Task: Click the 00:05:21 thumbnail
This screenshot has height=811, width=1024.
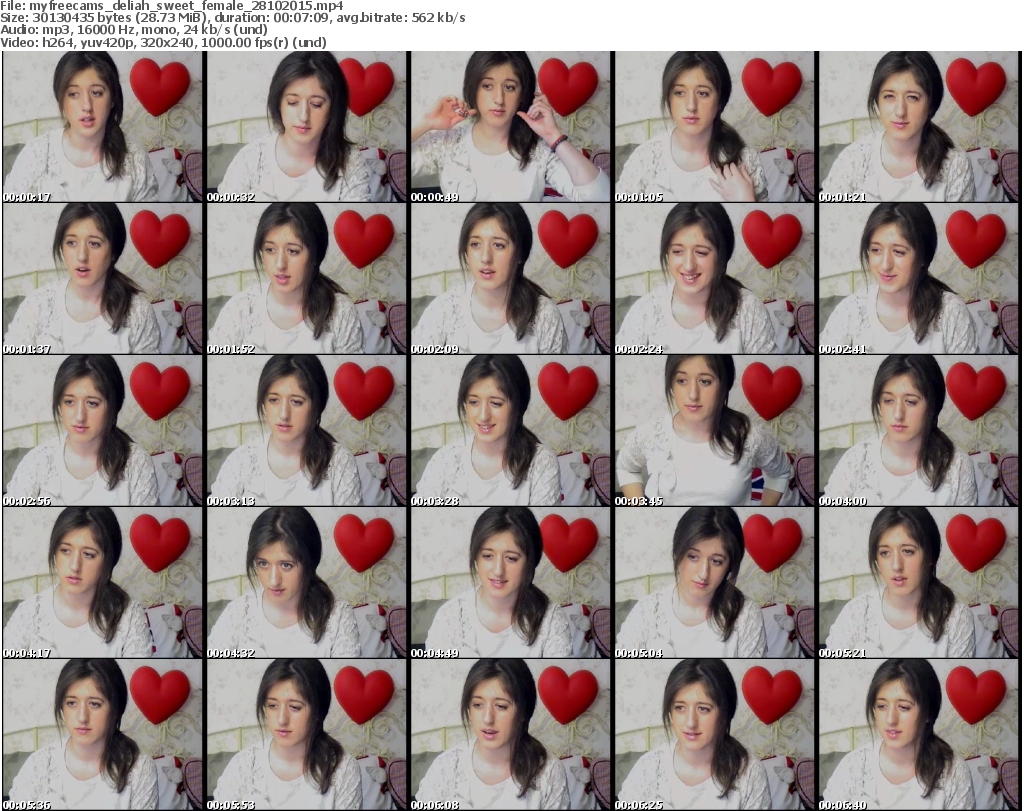Action: [x=919, y=583]
